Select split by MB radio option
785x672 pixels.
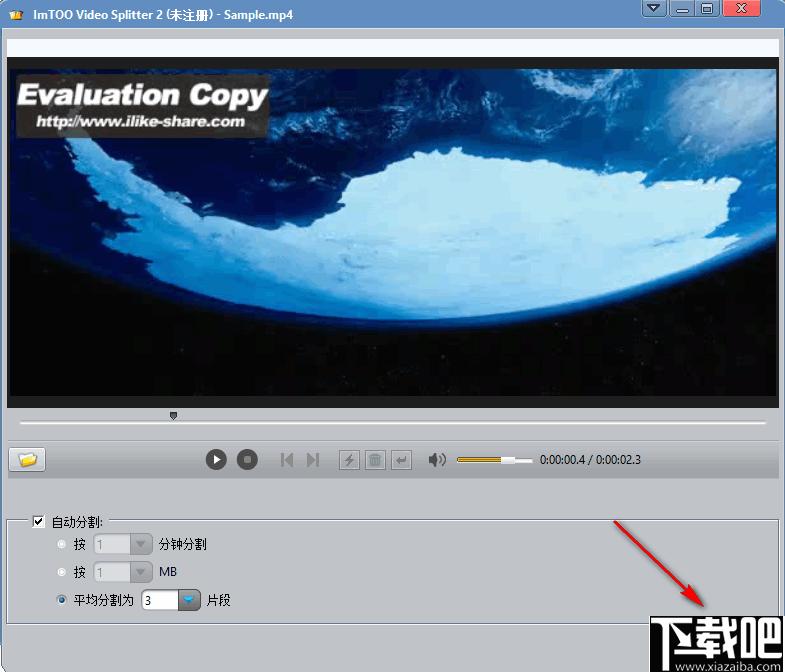(63, 572)
